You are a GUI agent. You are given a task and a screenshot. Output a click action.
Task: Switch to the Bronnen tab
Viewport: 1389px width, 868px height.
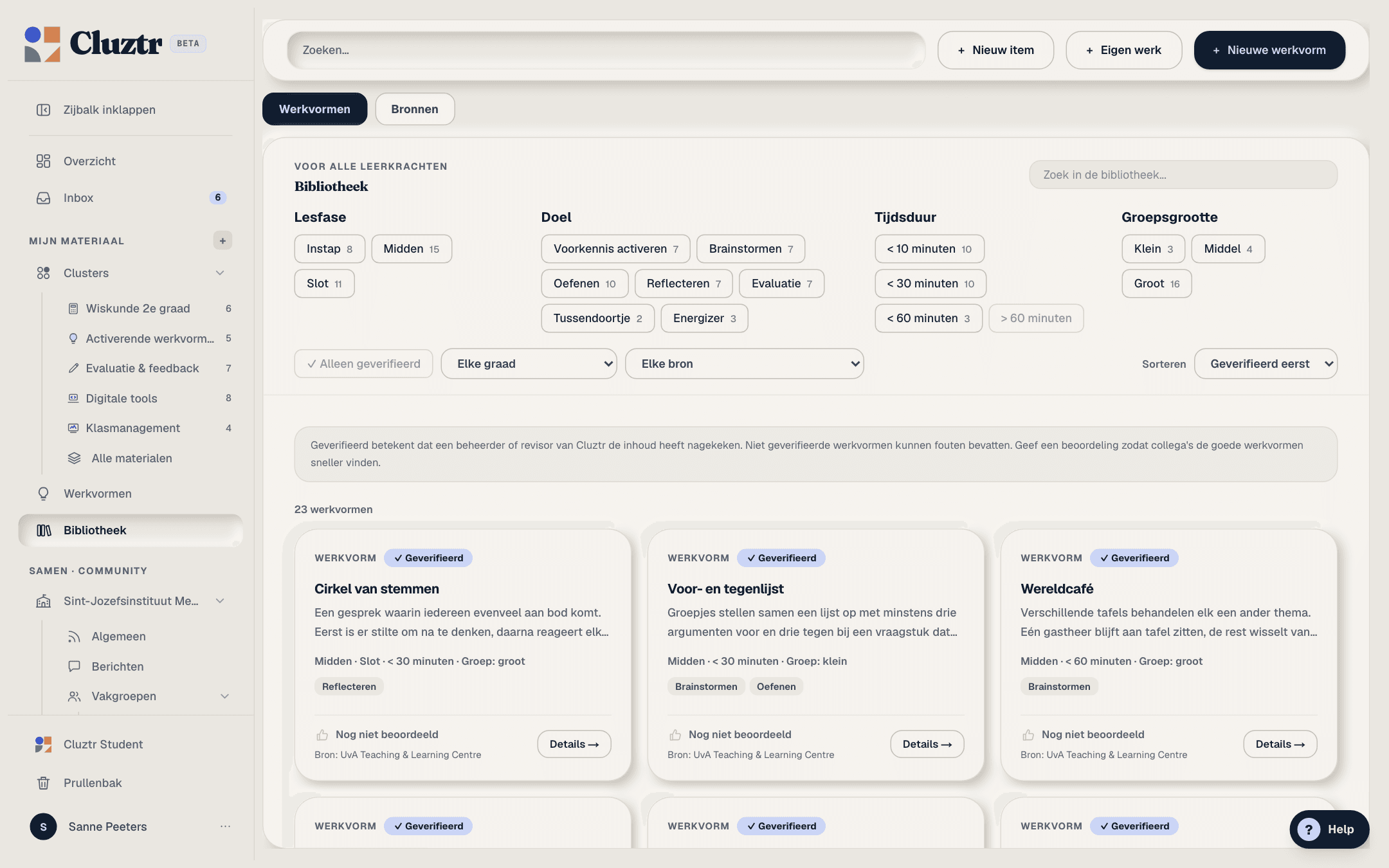415,109
